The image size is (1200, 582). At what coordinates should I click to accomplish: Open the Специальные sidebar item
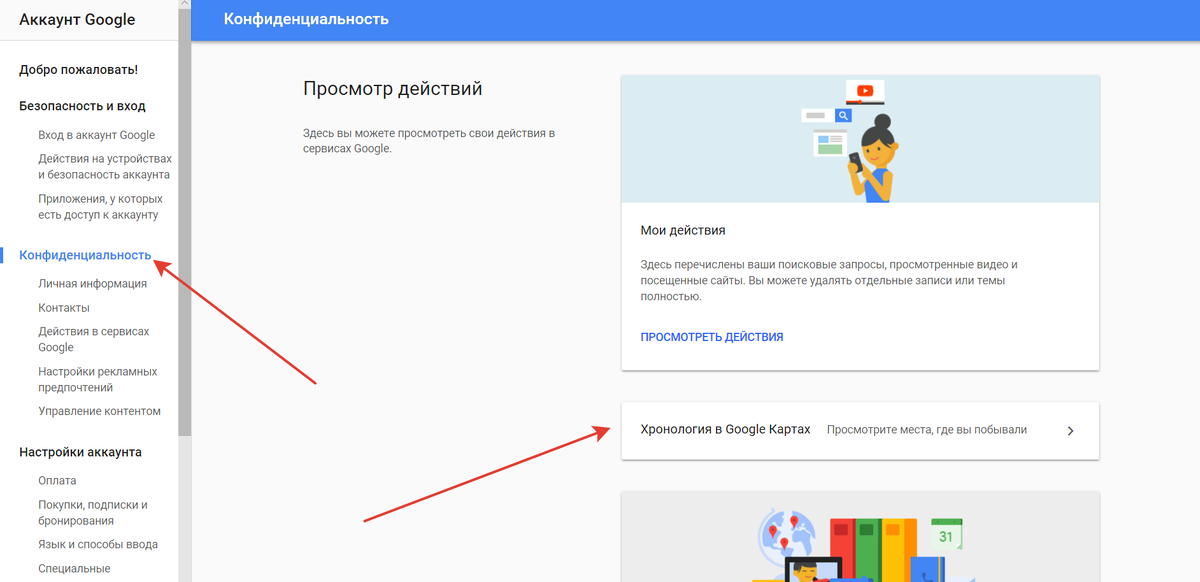pos(74,569)
